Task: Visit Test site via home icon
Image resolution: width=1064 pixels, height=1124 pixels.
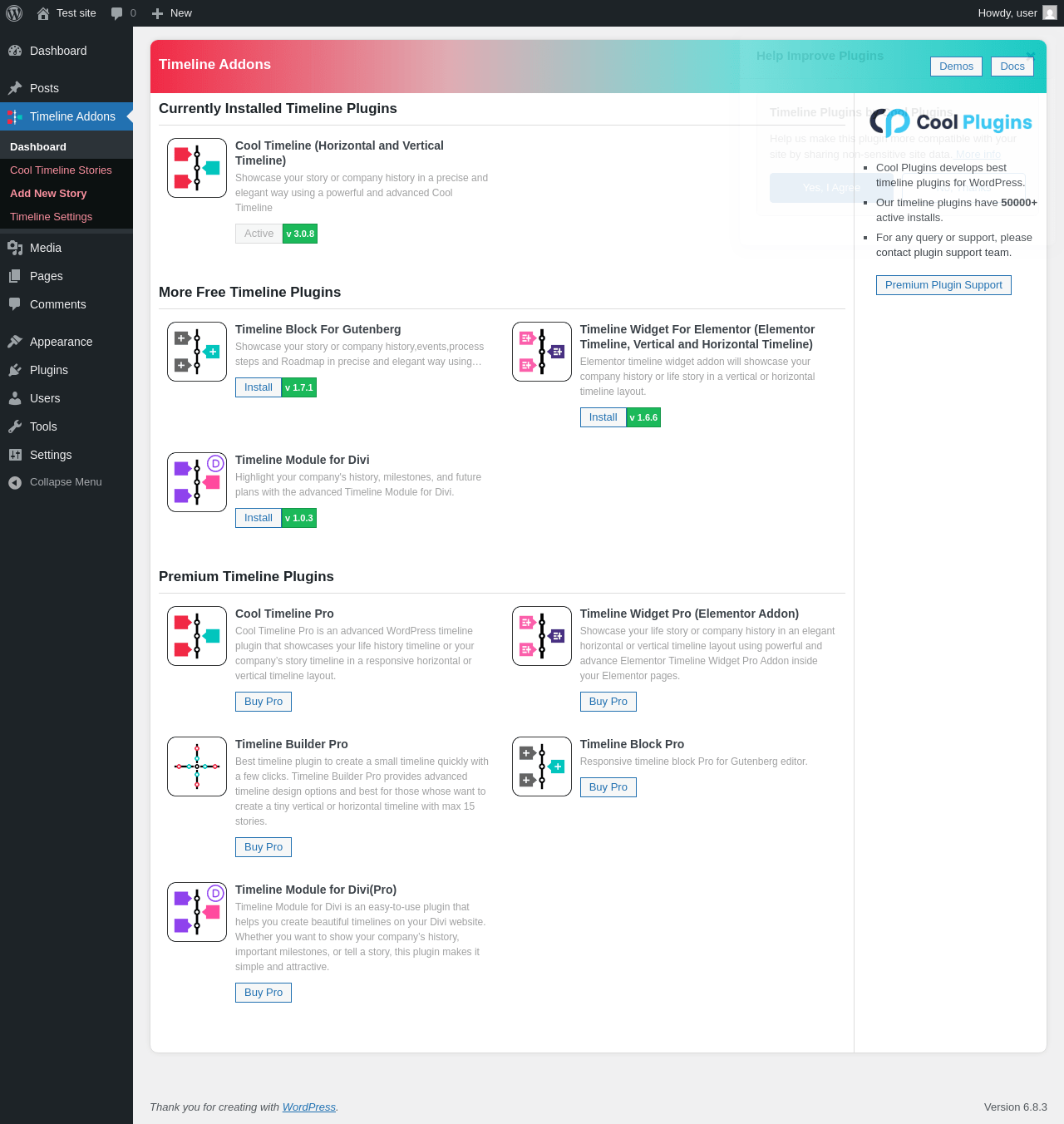Action: pyautogui.click(x=43, y=13)
